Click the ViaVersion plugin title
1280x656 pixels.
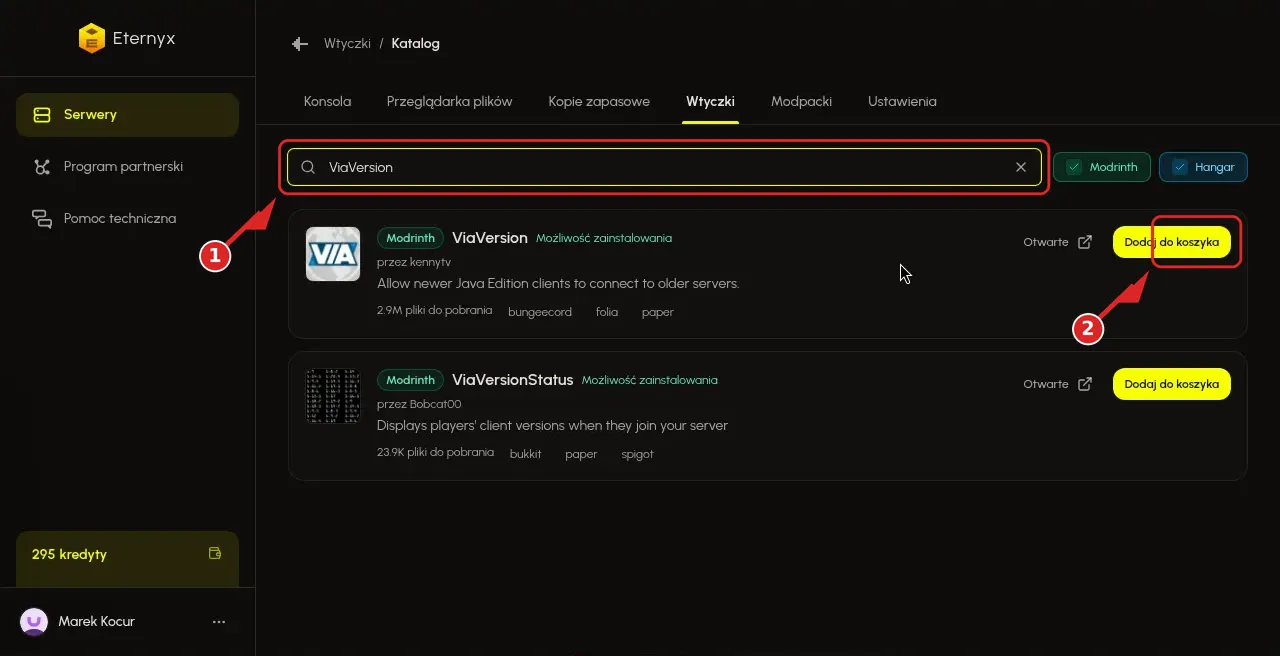490,238
